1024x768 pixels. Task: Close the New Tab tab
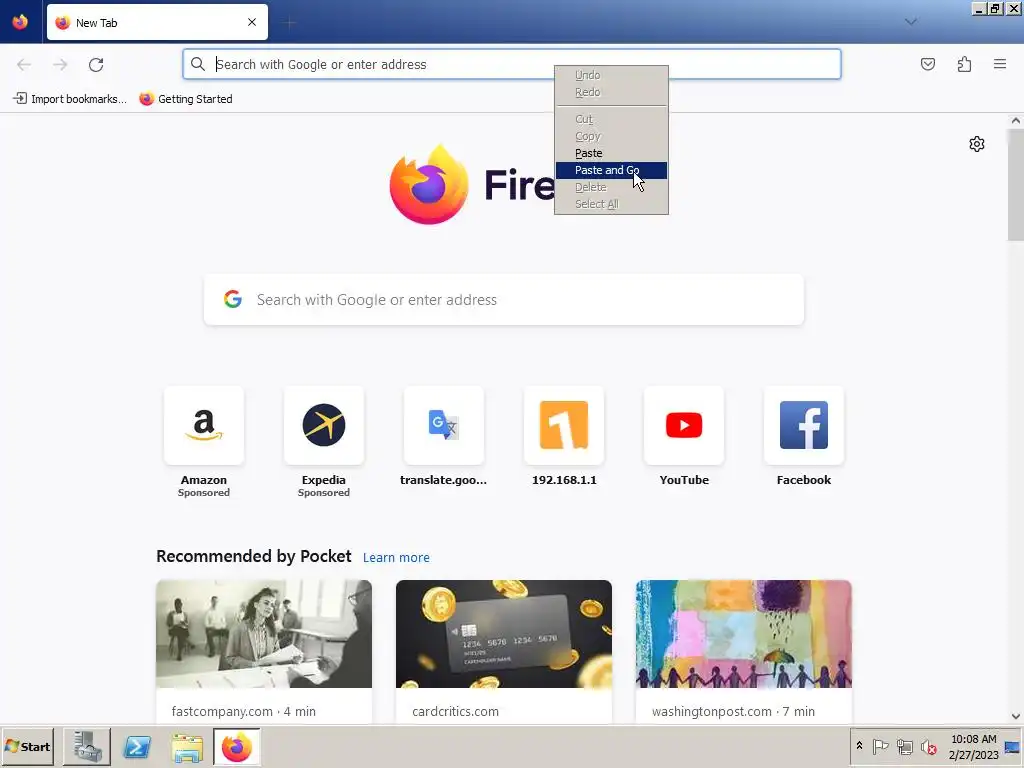(252, 22)
